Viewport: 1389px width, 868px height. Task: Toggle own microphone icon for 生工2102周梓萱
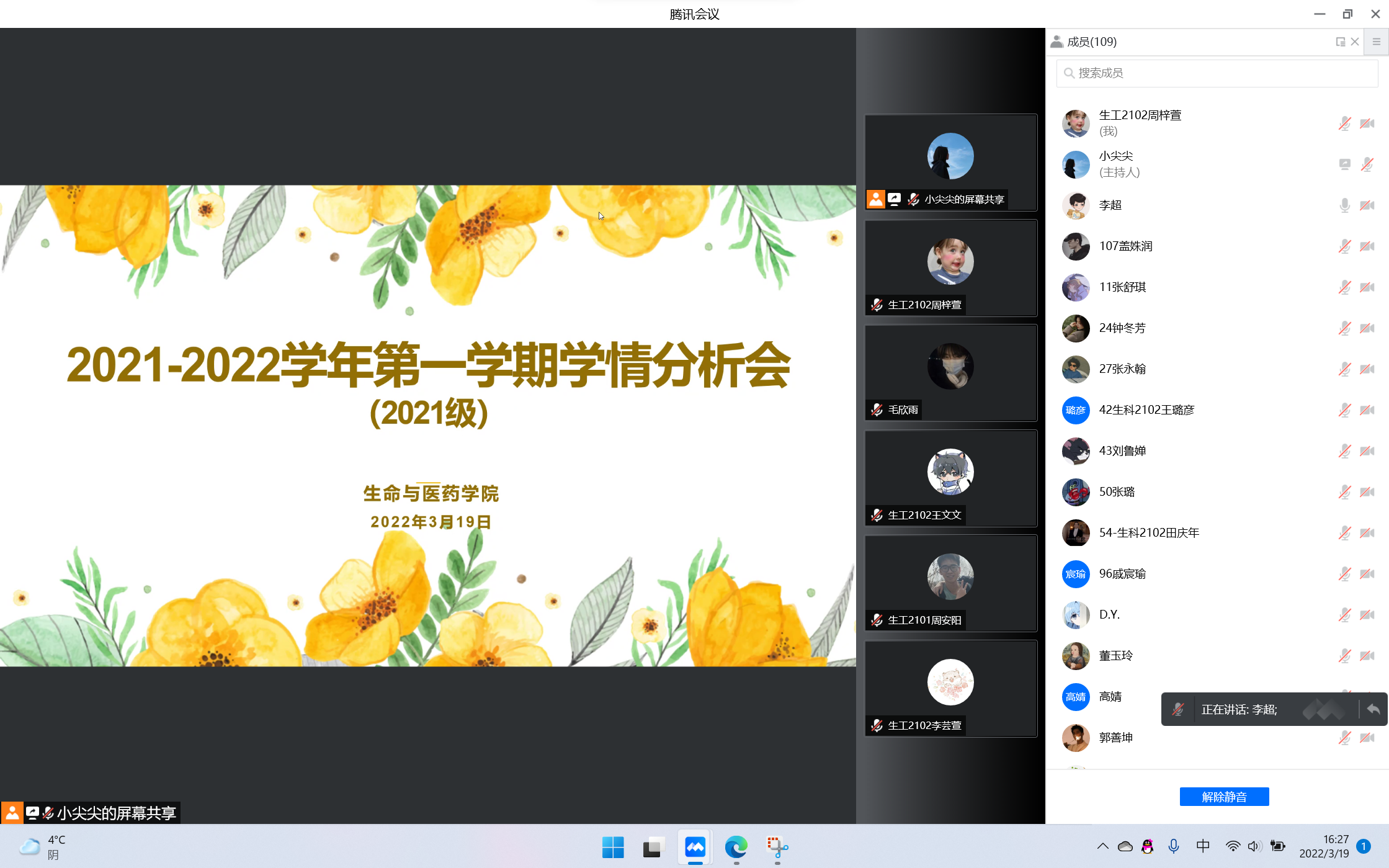[1344, 123]
